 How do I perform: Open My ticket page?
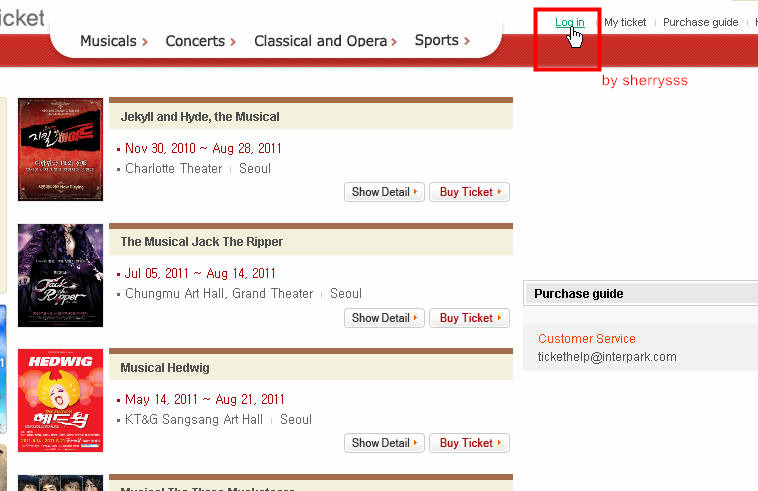(x=625, y=22)
